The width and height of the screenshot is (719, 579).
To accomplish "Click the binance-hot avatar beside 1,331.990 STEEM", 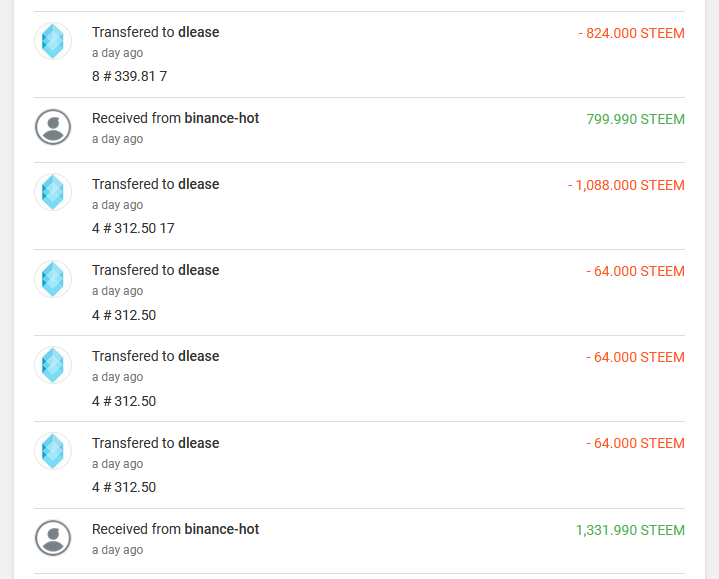I will (x=53, y=538).
